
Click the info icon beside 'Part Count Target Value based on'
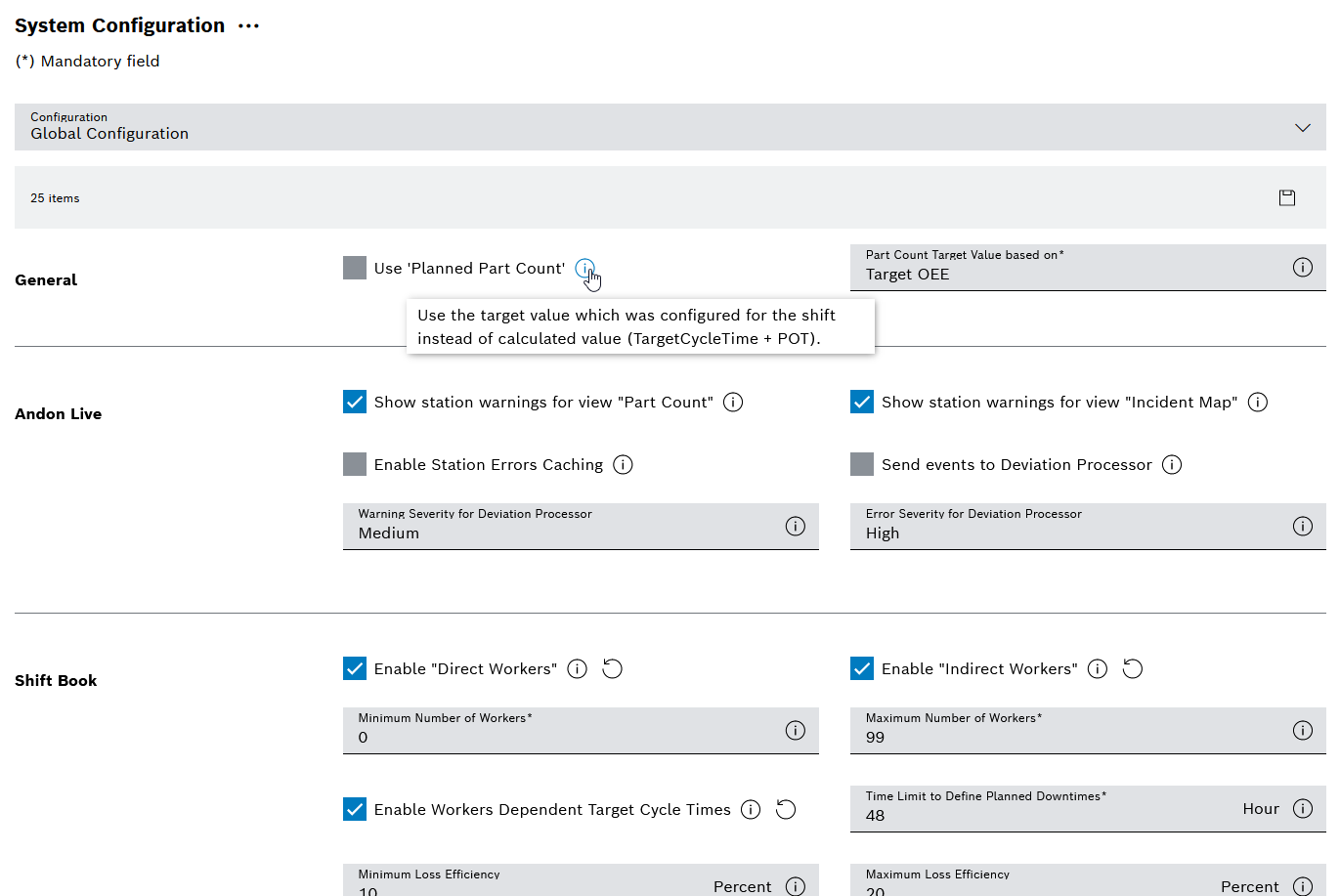(x=1302, y=266)
